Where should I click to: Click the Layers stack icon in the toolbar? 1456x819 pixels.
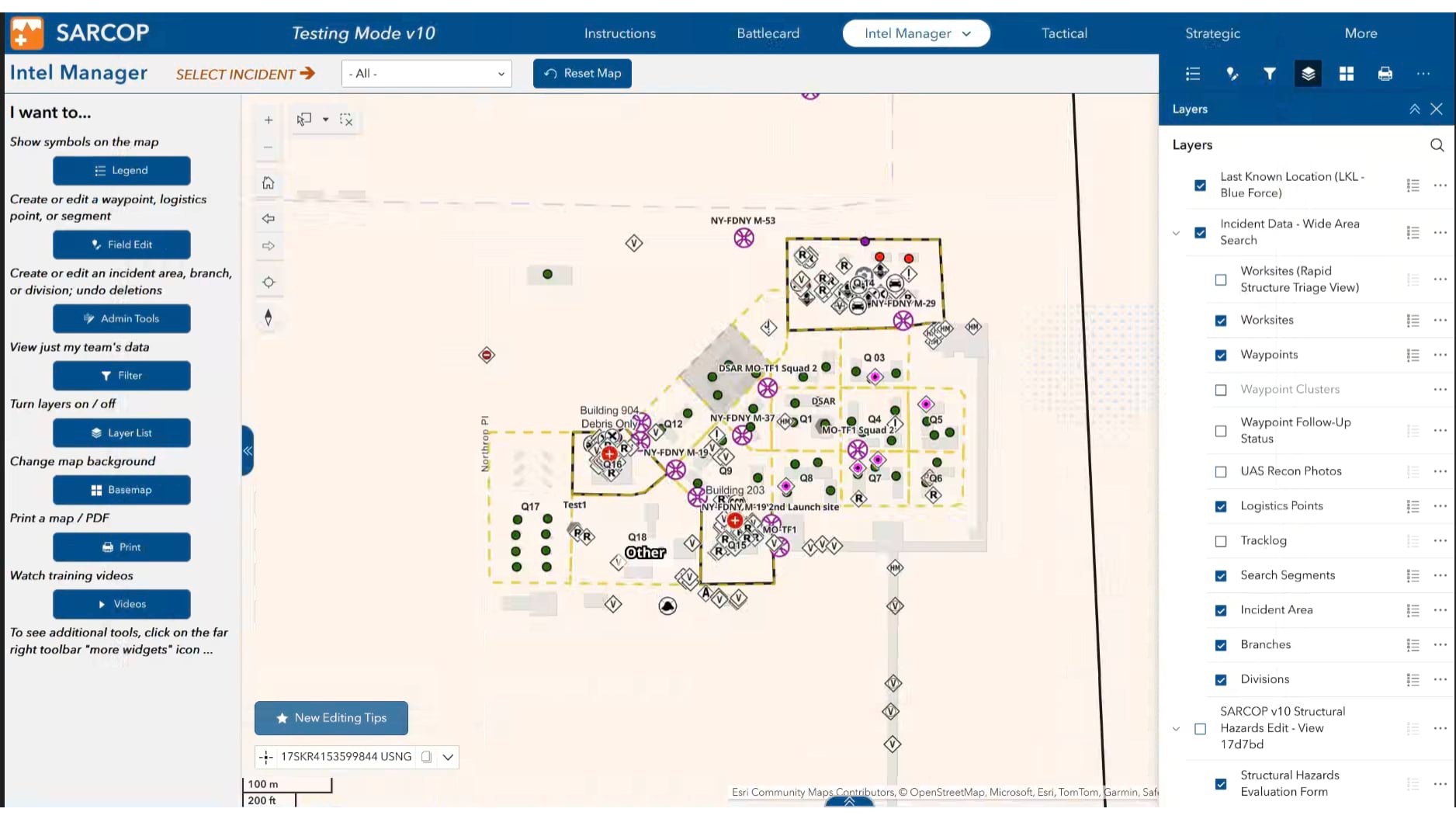[x=1308, y=74]
